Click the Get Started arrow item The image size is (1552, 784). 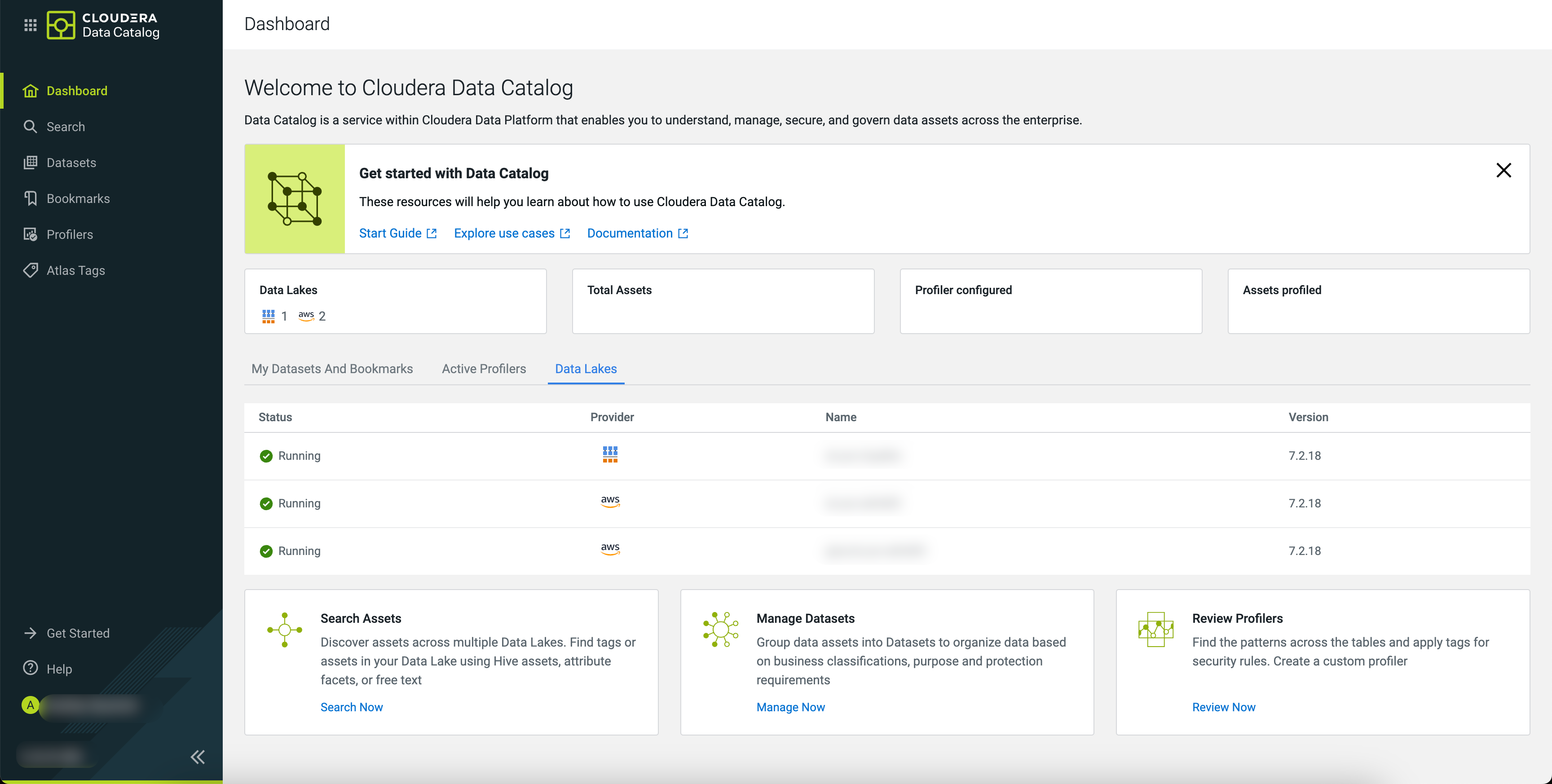[x=78, y=633]
